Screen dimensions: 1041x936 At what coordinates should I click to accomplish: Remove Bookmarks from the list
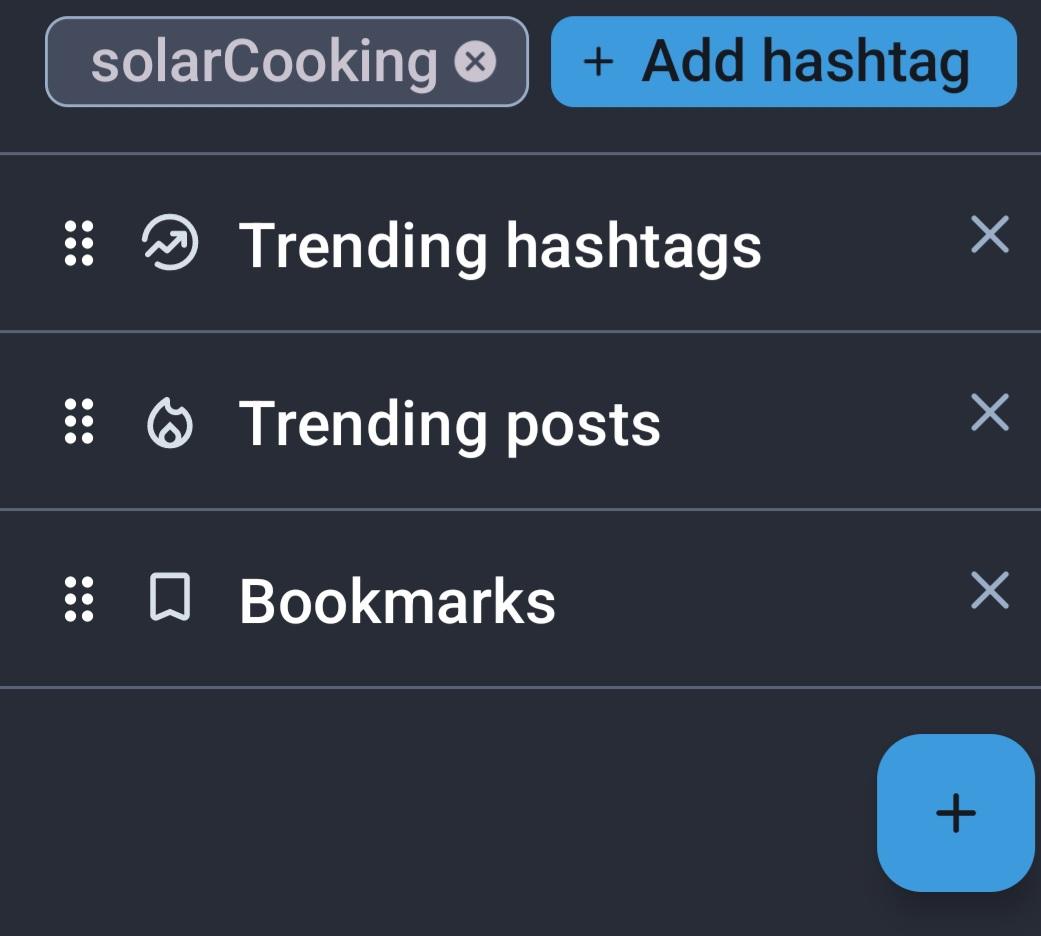tap(989, 590)
